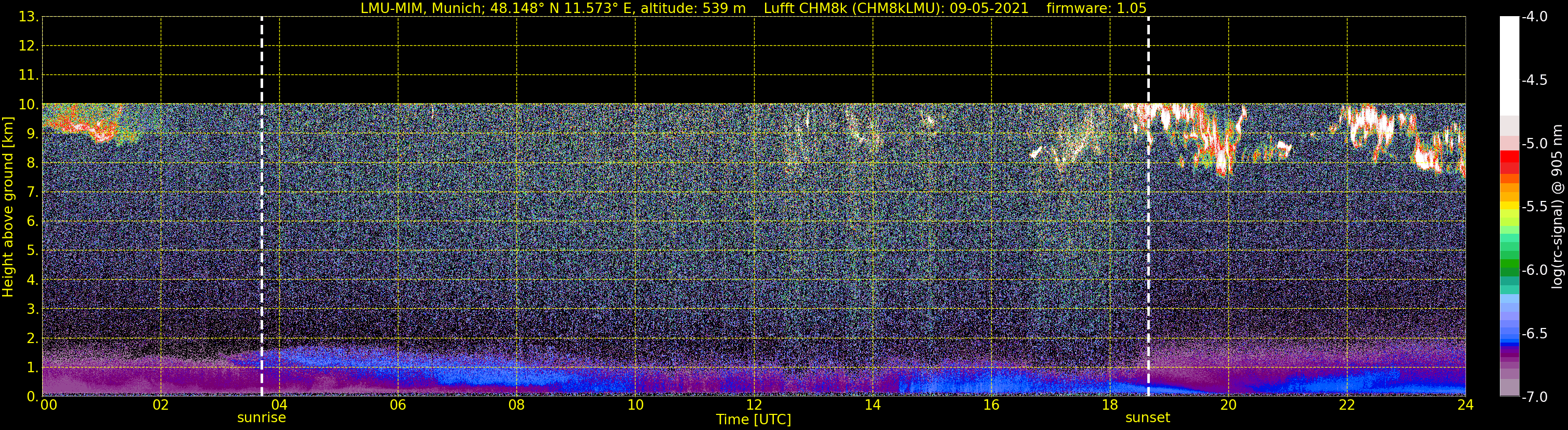The width and height of the screenshot is (1568, 430).
Task: Click the height axis tick label '10.'
Action: tap(29, 105)
